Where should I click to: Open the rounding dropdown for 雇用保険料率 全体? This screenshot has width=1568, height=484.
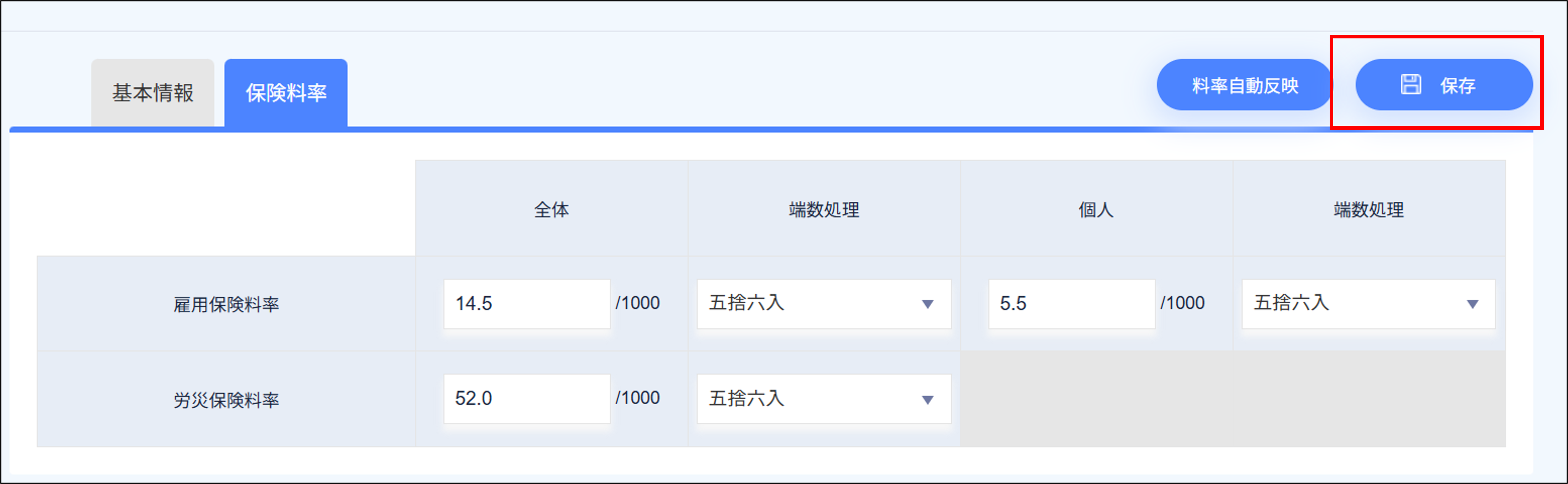[x=823, y=304]
